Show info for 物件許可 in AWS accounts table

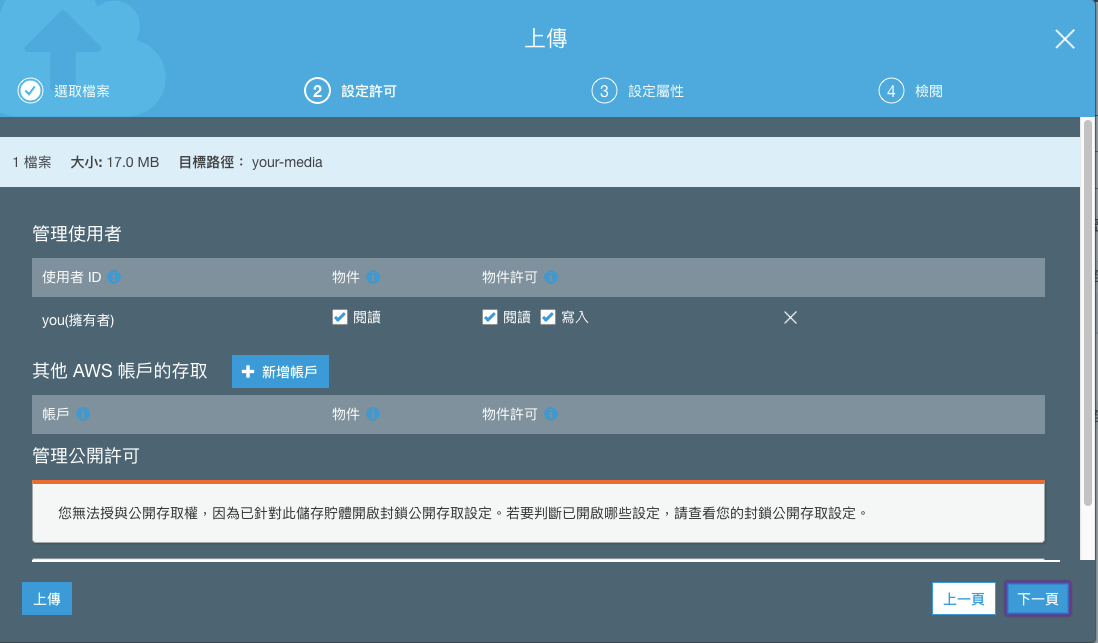[x=551, y=415]
